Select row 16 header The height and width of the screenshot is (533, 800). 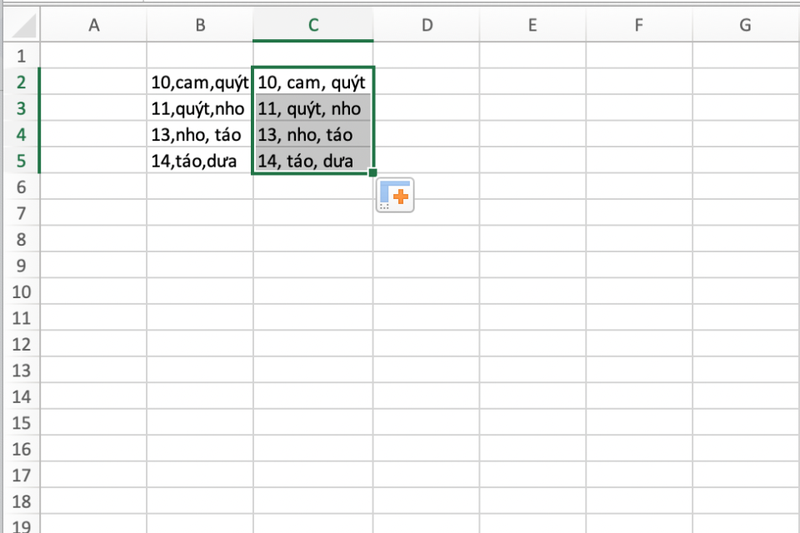pyautogui.click(x=21, y=449)
